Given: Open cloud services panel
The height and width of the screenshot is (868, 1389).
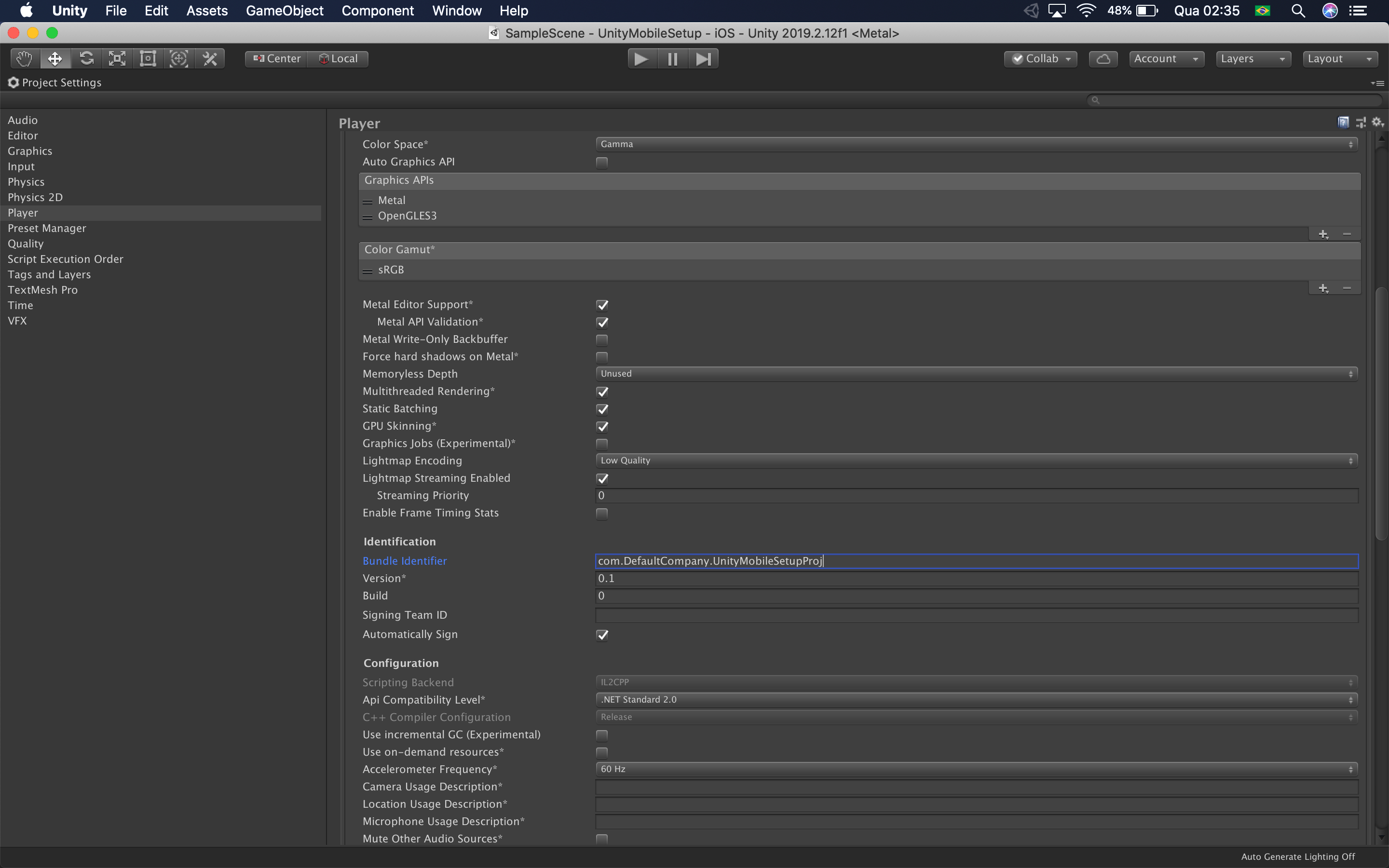Looking at the screenshot, I should [x=1103, y=58].
